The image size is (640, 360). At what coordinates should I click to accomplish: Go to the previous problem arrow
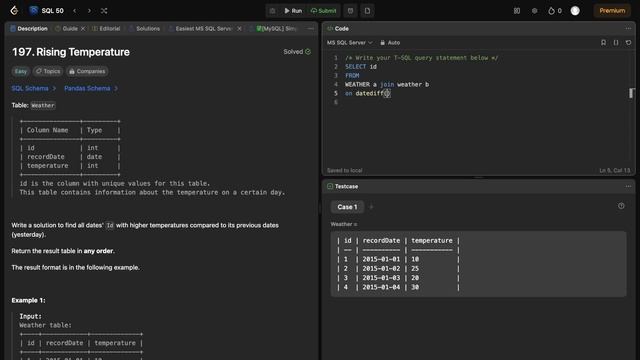click(75, 11)
